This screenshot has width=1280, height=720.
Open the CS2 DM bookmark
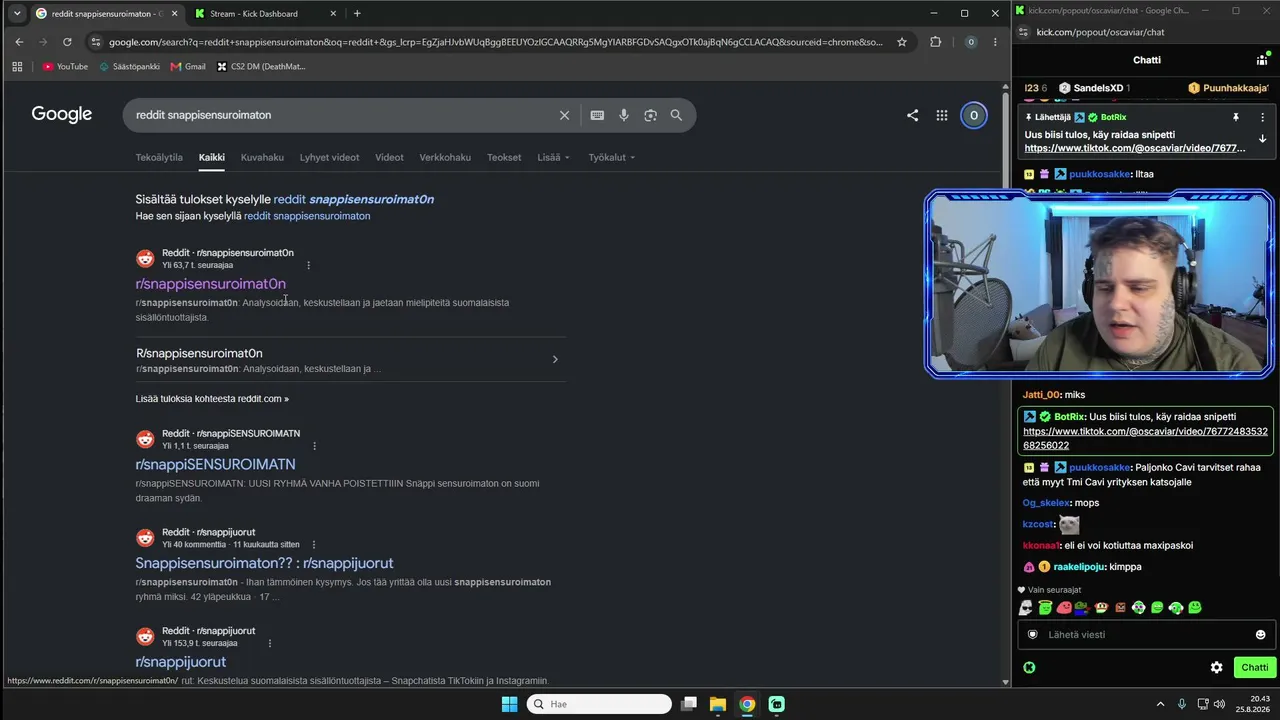point(262,67)
